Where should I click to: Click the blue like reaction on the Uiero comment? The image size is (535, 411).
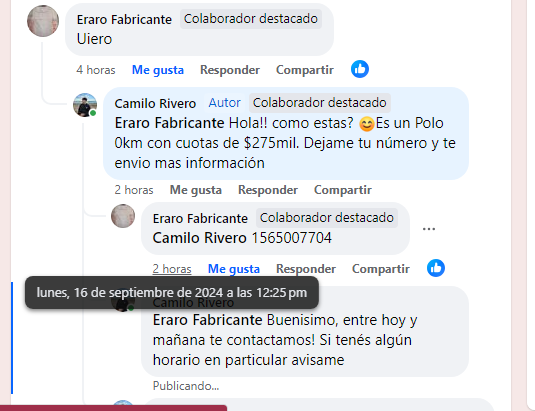360,69
